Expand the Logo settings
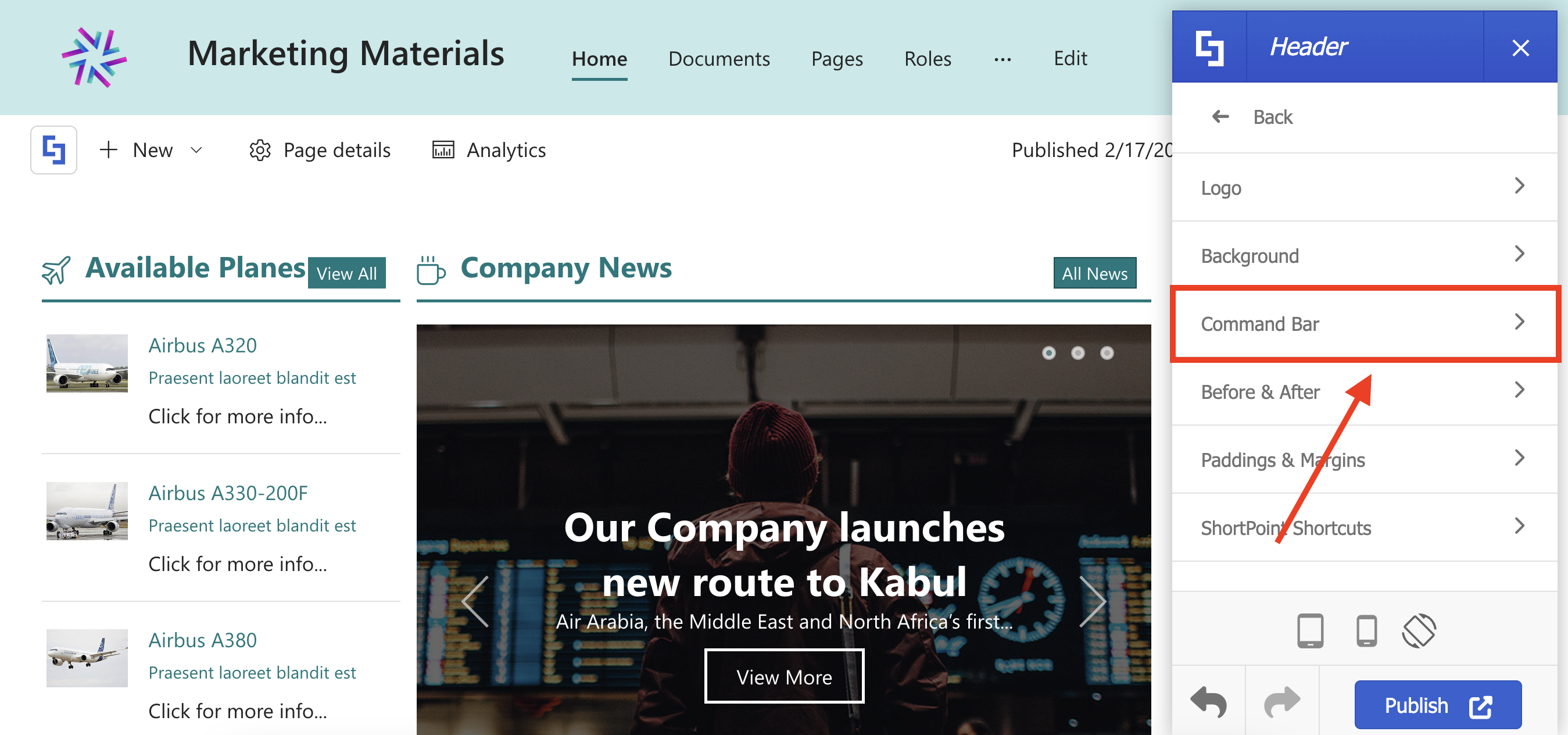Screen dimensions: 1568x735 pos(1364,187)
